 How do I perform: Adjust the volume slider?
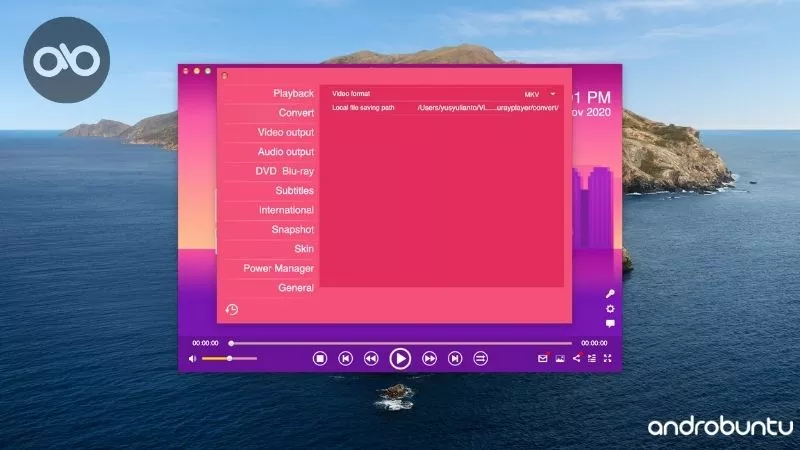coord(229,358)
